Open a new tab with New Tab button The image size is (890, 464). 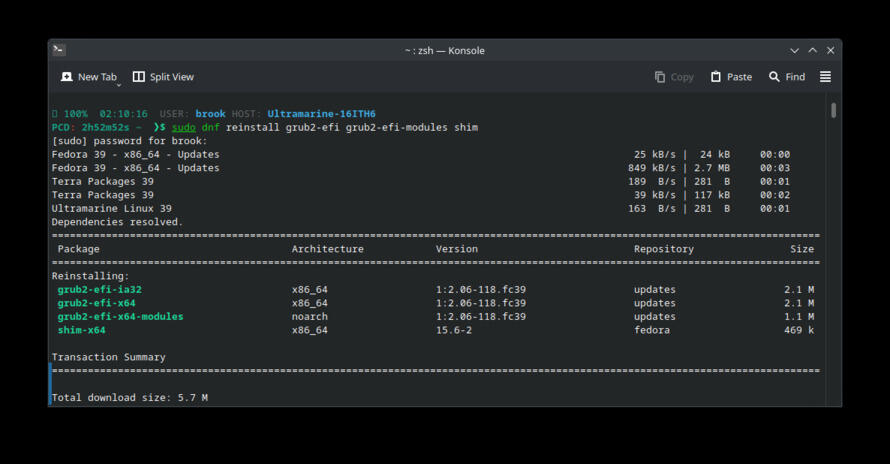pos(89,77)
